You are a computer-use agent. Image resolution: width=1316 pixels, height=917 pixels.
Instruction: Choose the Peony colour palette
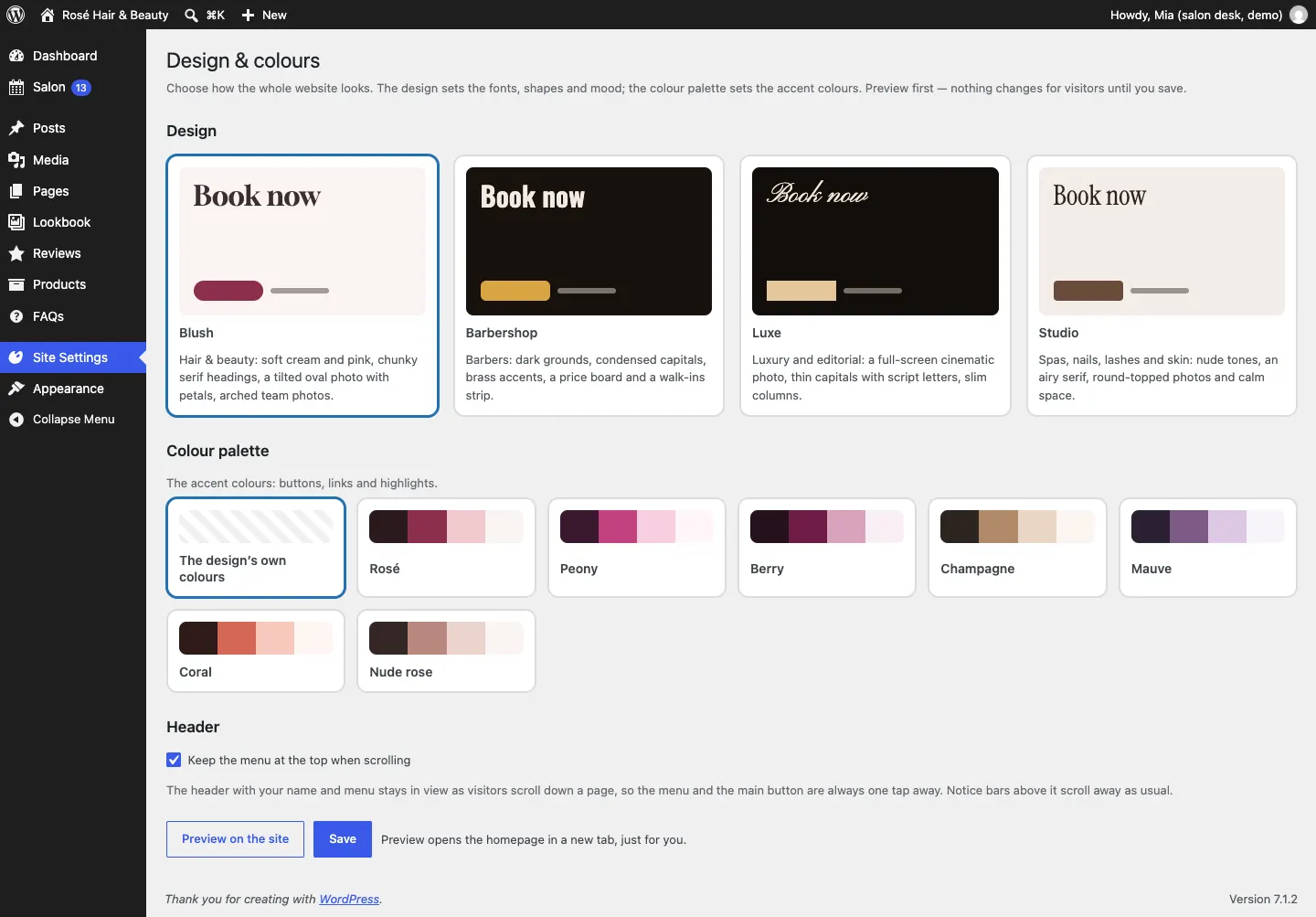click(637, 548)
